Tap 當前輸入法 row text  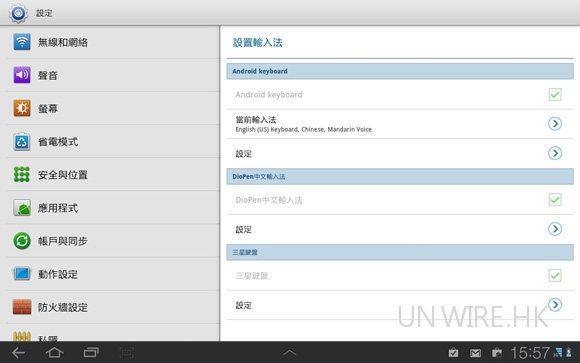(256, 120)
